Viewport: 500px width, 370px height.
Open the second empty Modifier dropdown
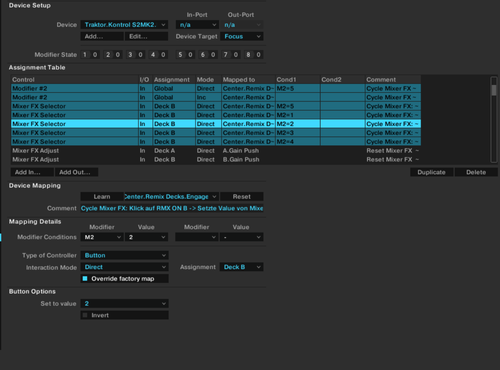(197, 237)
